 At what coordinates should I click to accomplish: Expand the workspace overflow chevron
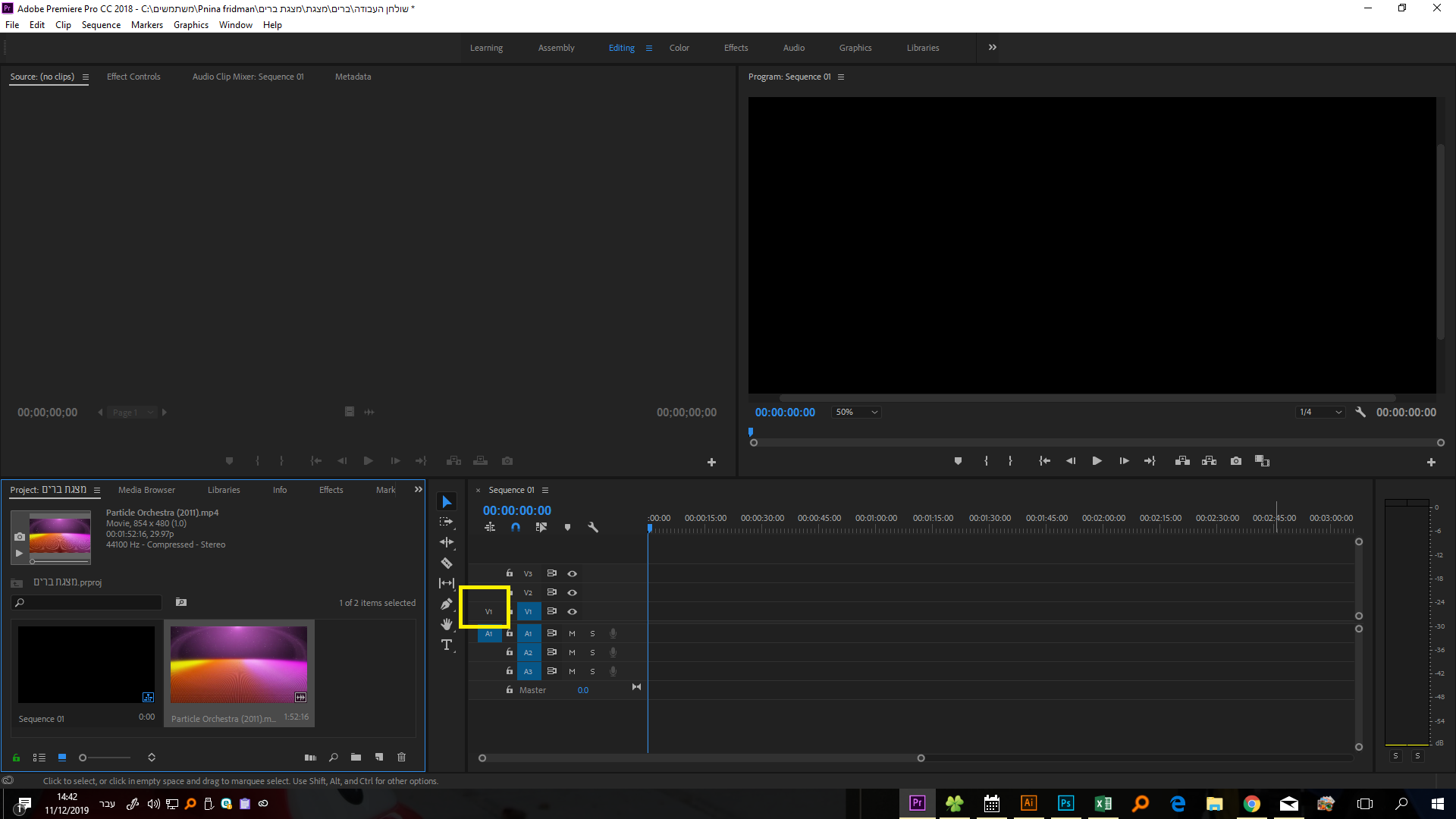[993, 47]
